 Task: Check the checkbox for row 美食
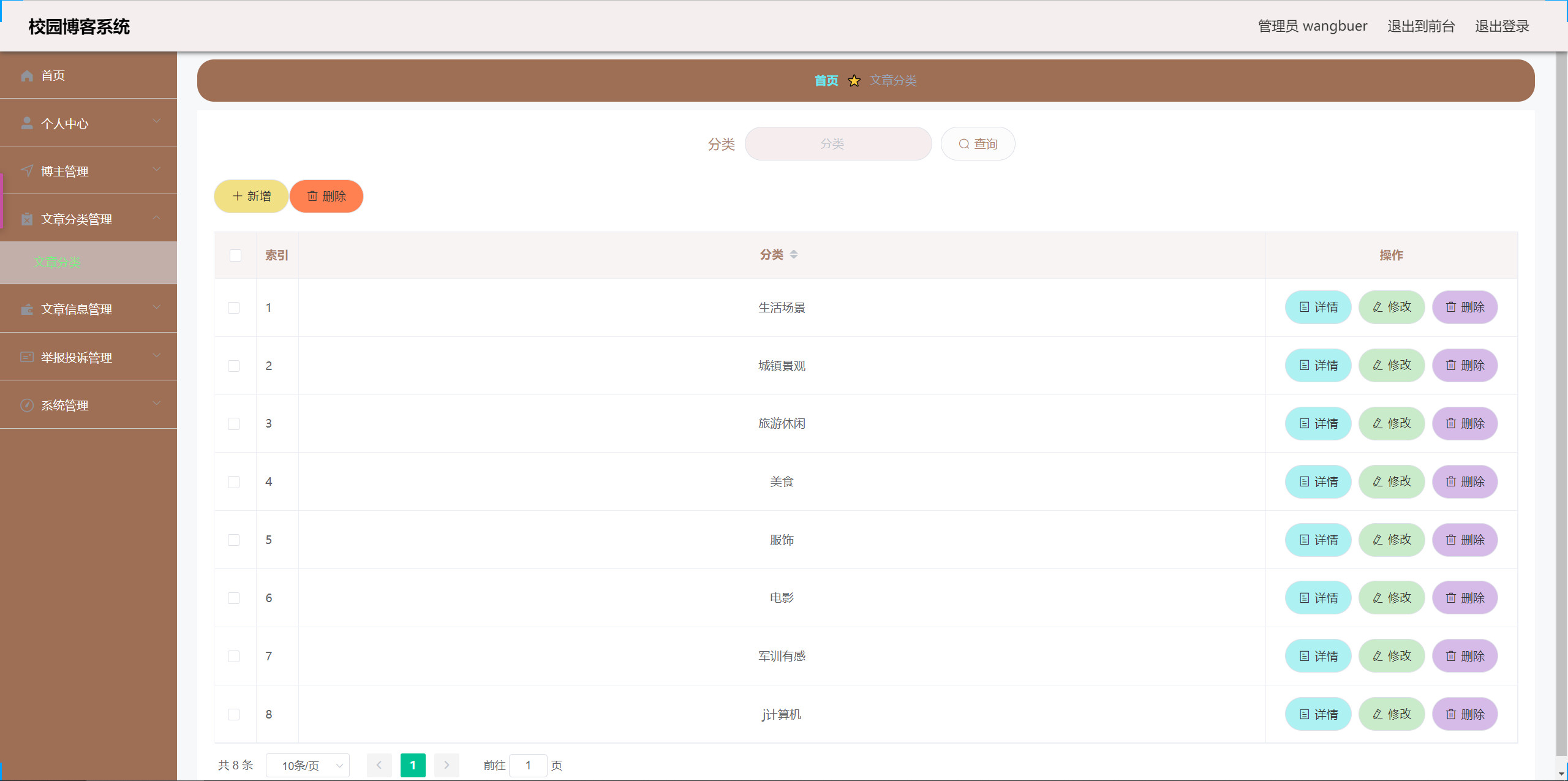pyautogui.click(x=233, y=481)
